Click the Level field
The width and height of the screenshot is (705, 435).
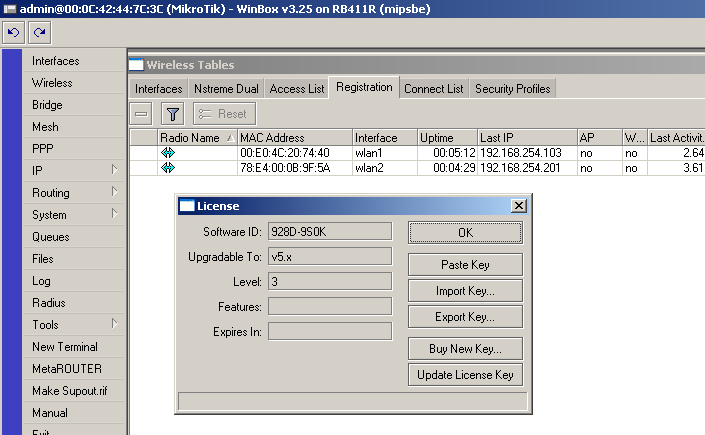pyautogui.click(x=330, y=282)
